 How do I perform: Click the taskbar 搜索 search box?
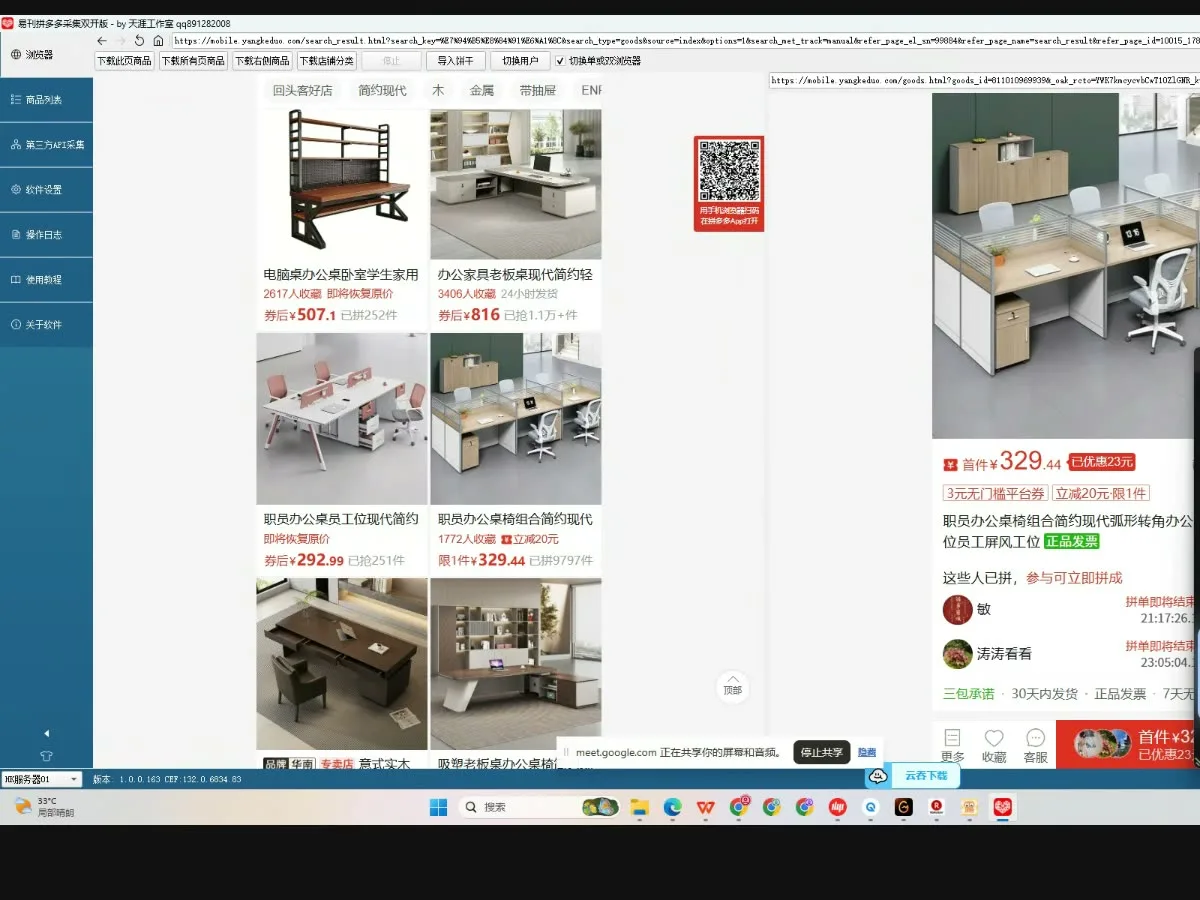click(x=540, y=807)
